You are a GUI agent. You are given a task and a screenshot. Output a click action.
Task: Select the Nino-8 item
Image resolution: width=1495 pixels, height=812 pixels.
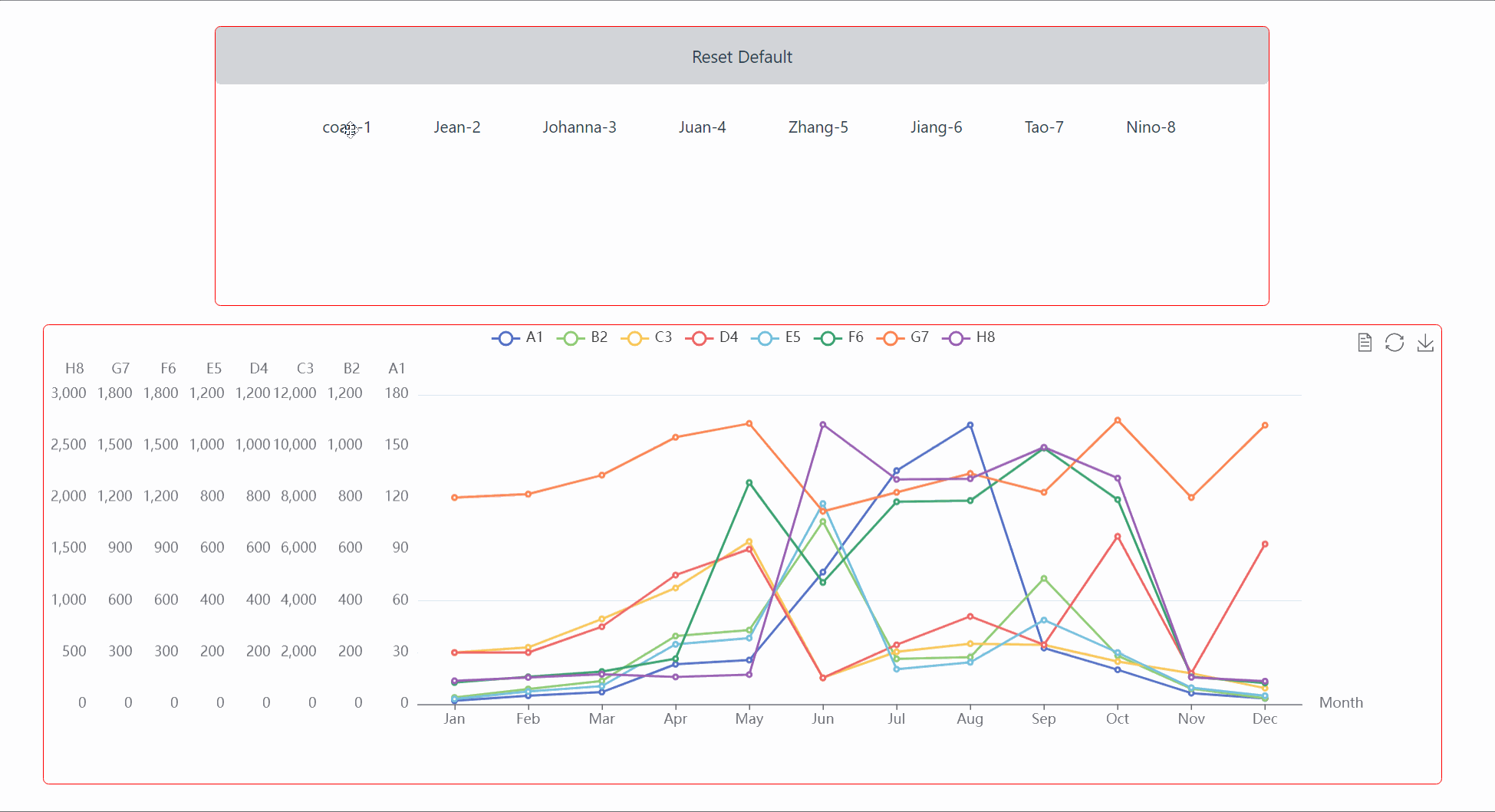[x=1151, y=127]
